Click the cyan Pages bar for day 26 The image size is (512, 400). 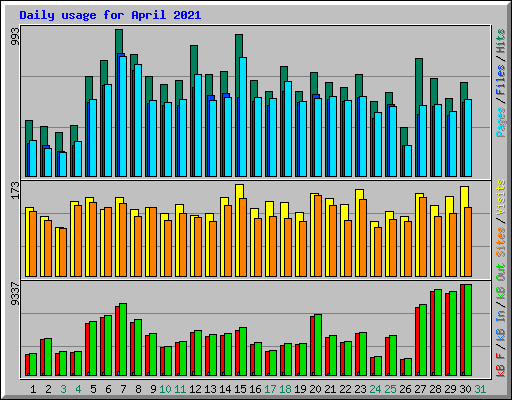(408, 161)
